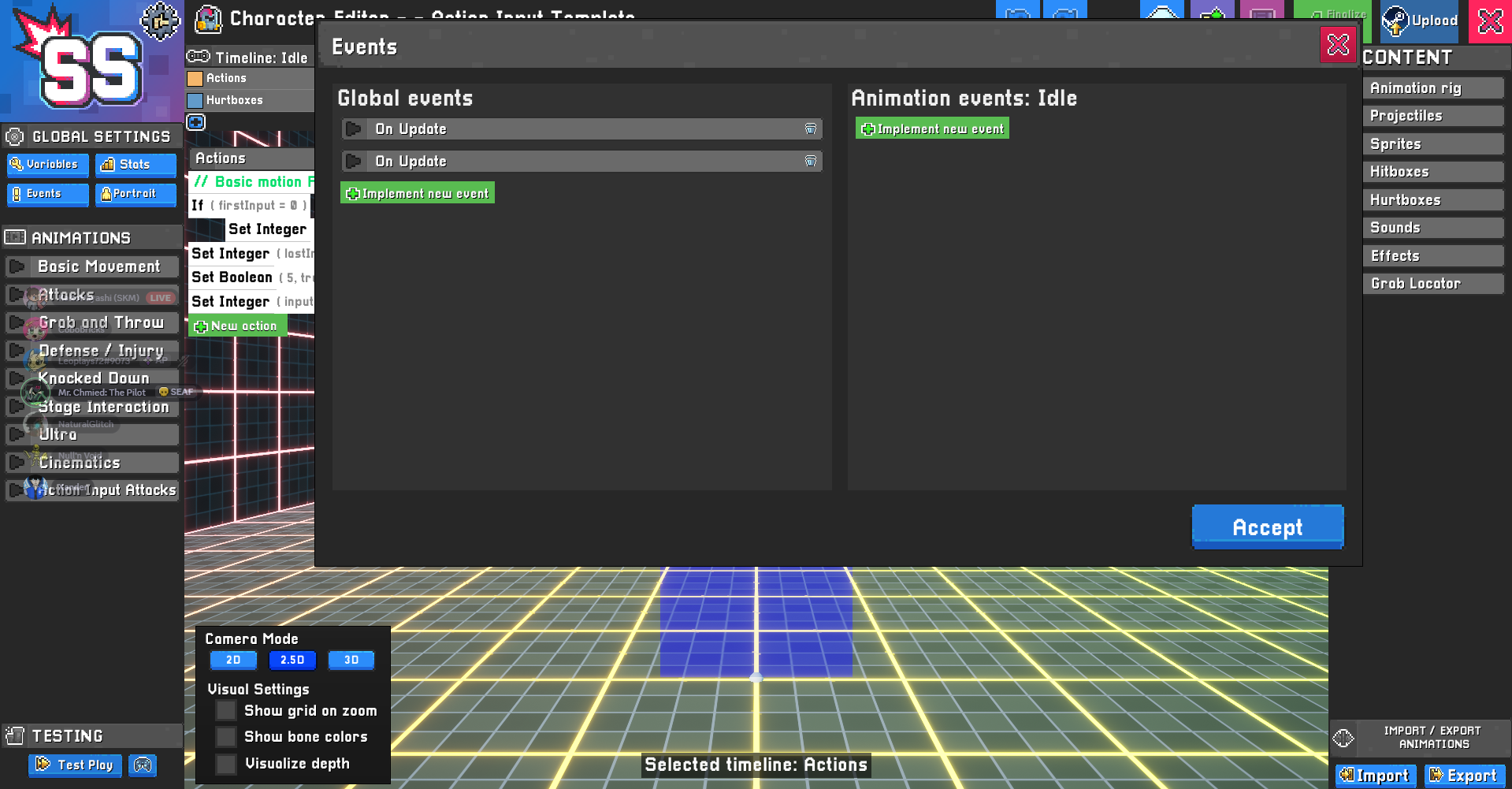Implement a new Idle animation event
The width and height of the screenshot is (1512, 789).
click(932, 128)
